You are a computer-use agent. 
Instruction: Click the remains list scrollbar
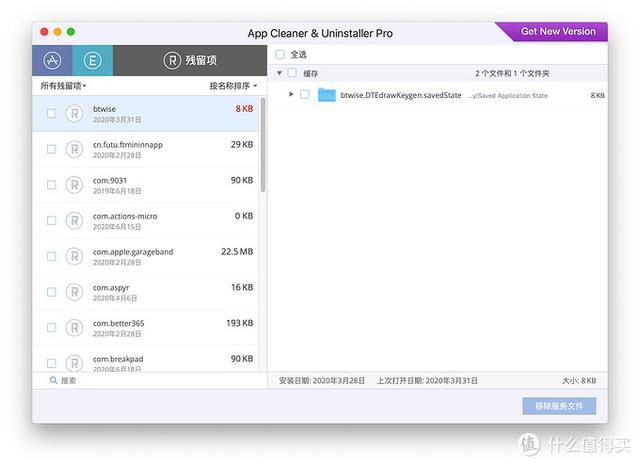click(263, 144)
